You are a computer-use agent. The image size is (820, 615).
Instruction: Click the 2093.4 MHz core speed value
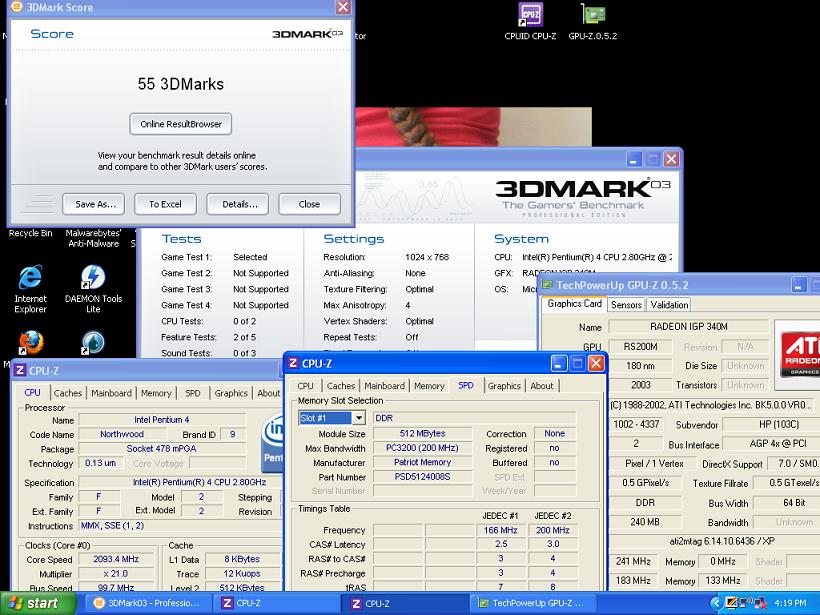coord(116,559)
